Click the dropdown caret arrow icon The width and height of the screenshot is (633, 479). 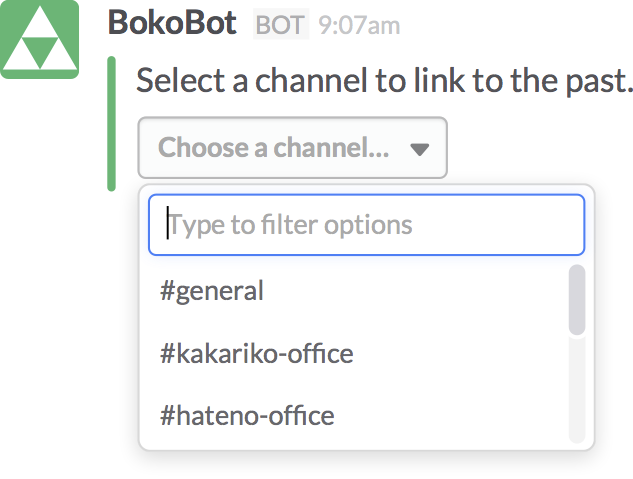click(x=420, y=149)
